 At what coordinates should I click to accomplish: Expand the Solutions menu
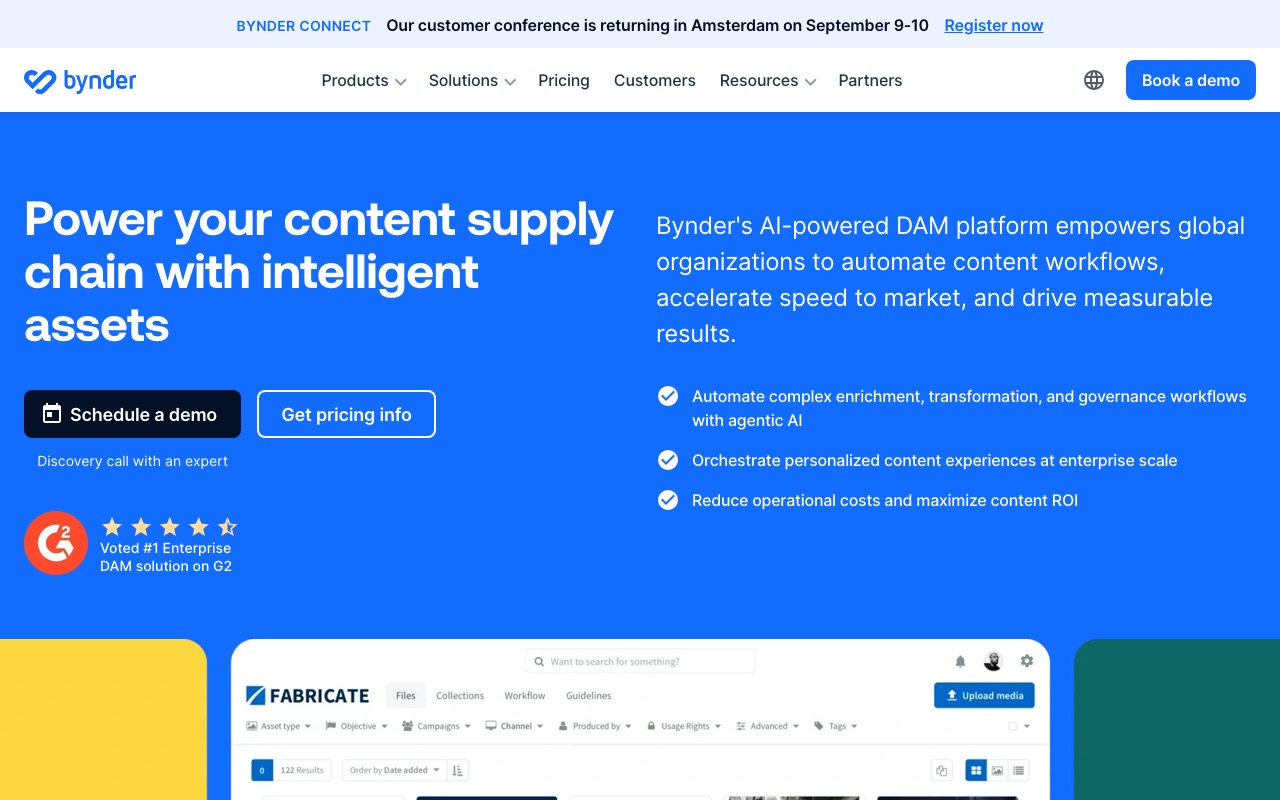[472, 80]
